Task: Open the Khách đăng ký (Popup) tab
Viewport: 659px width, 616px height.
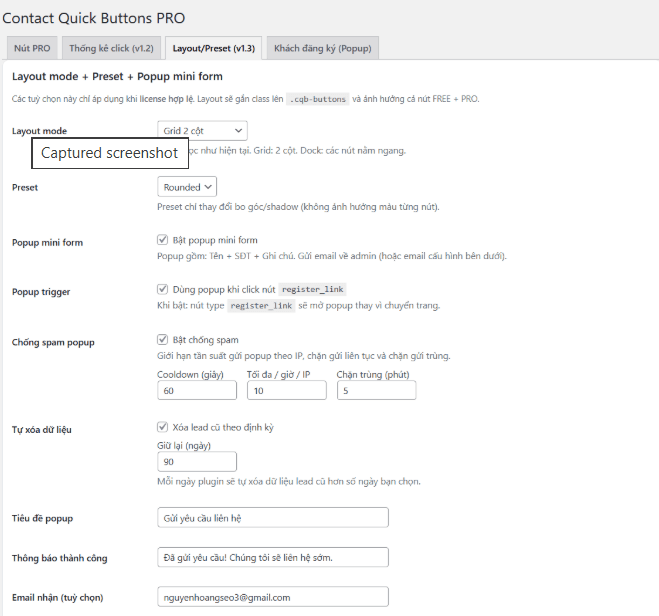Action: tap(325, 48)
